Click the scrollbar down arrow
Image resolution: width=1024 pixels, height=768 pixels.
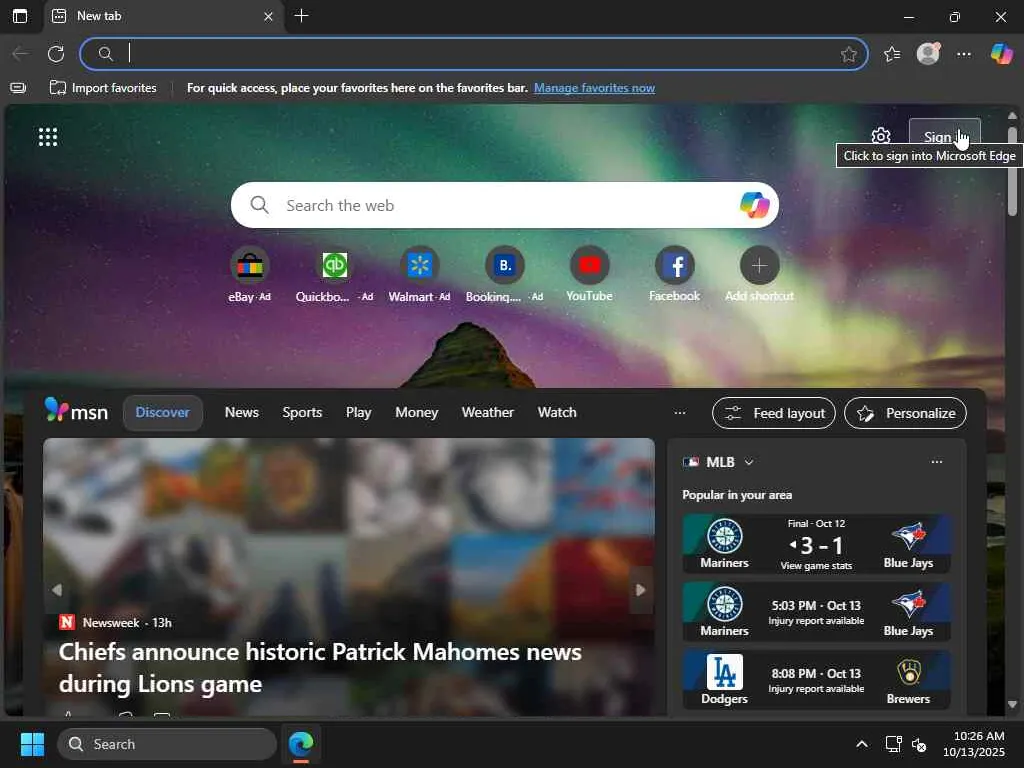tap(1012, 705)
